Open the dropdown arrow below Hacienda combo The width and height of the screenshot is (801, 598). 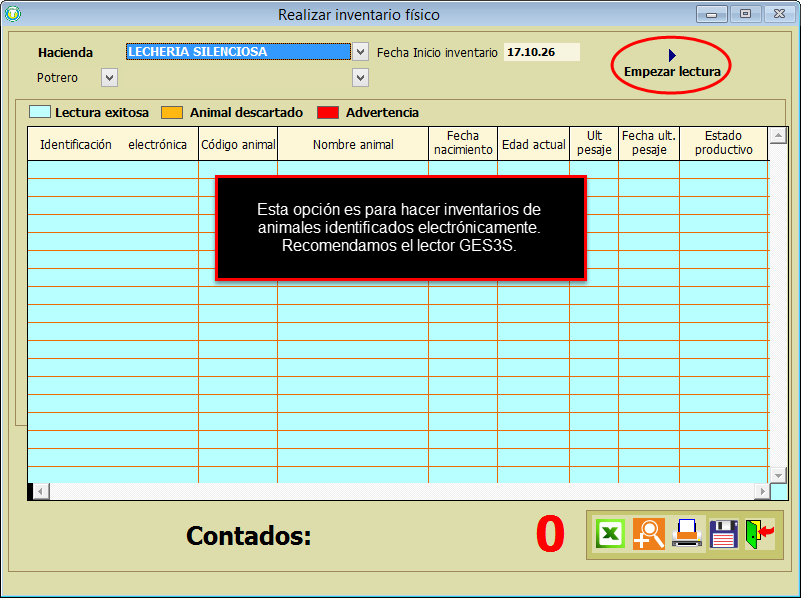[x=360, y=77]
